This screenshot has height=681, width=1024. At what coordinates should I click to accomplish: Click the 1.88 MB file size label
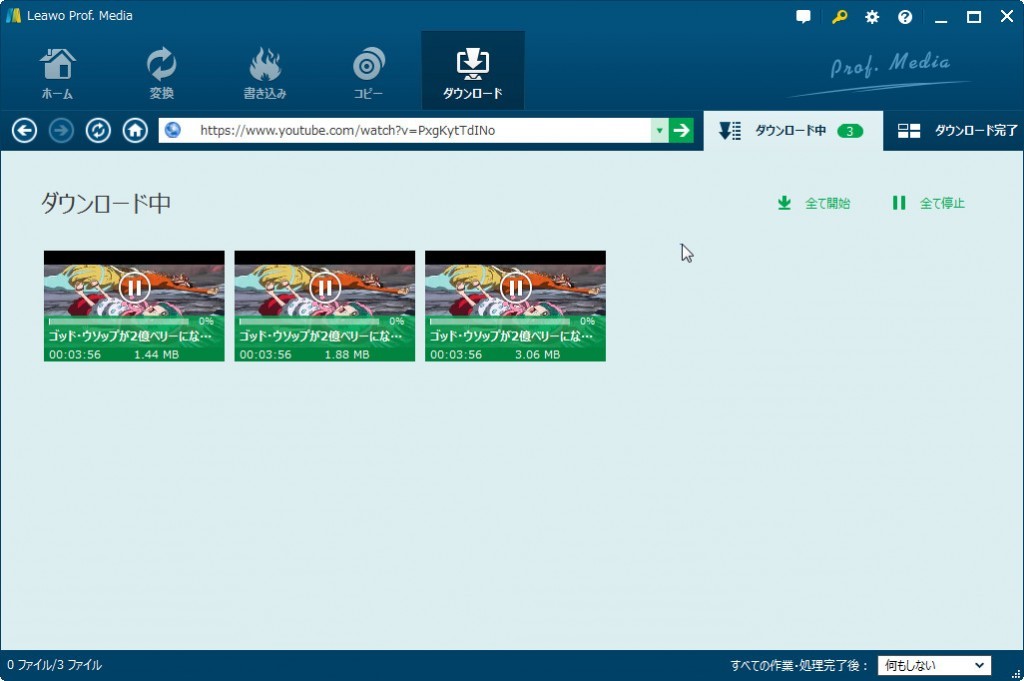pyautogui.click(x=347, y=355)
